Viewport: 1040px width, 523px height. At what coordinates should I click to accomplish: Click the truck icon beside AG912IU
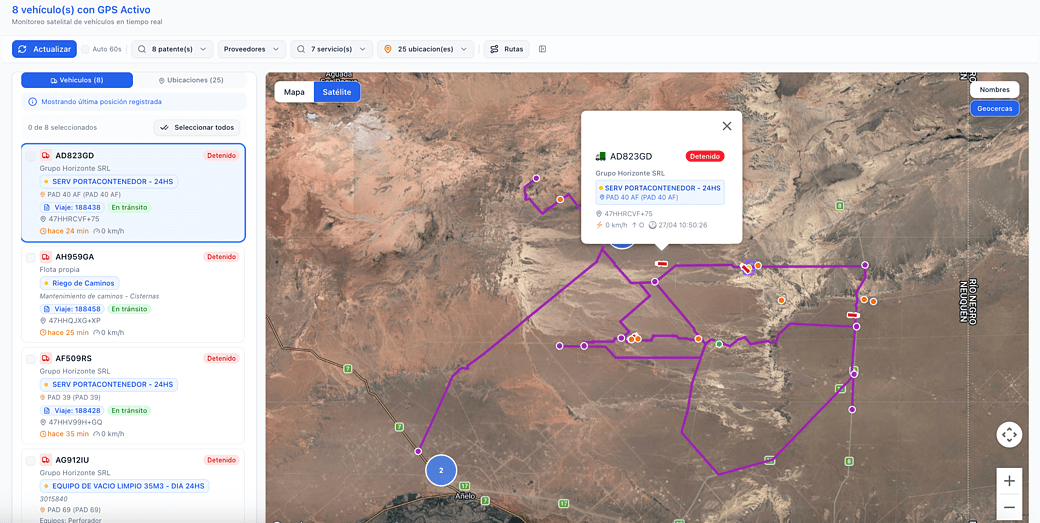(46, 460)
